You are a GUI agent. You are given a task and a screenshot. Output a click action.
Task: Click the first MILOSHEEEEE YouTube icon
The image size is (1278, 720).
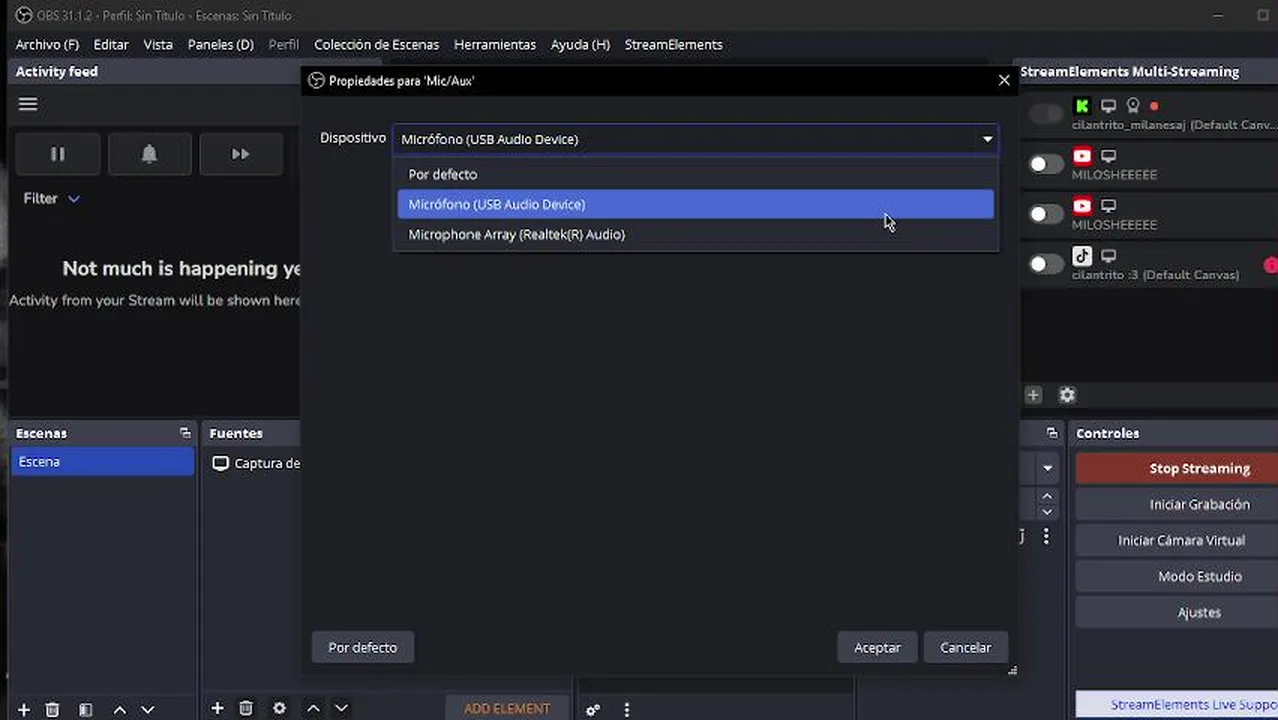1082,156
